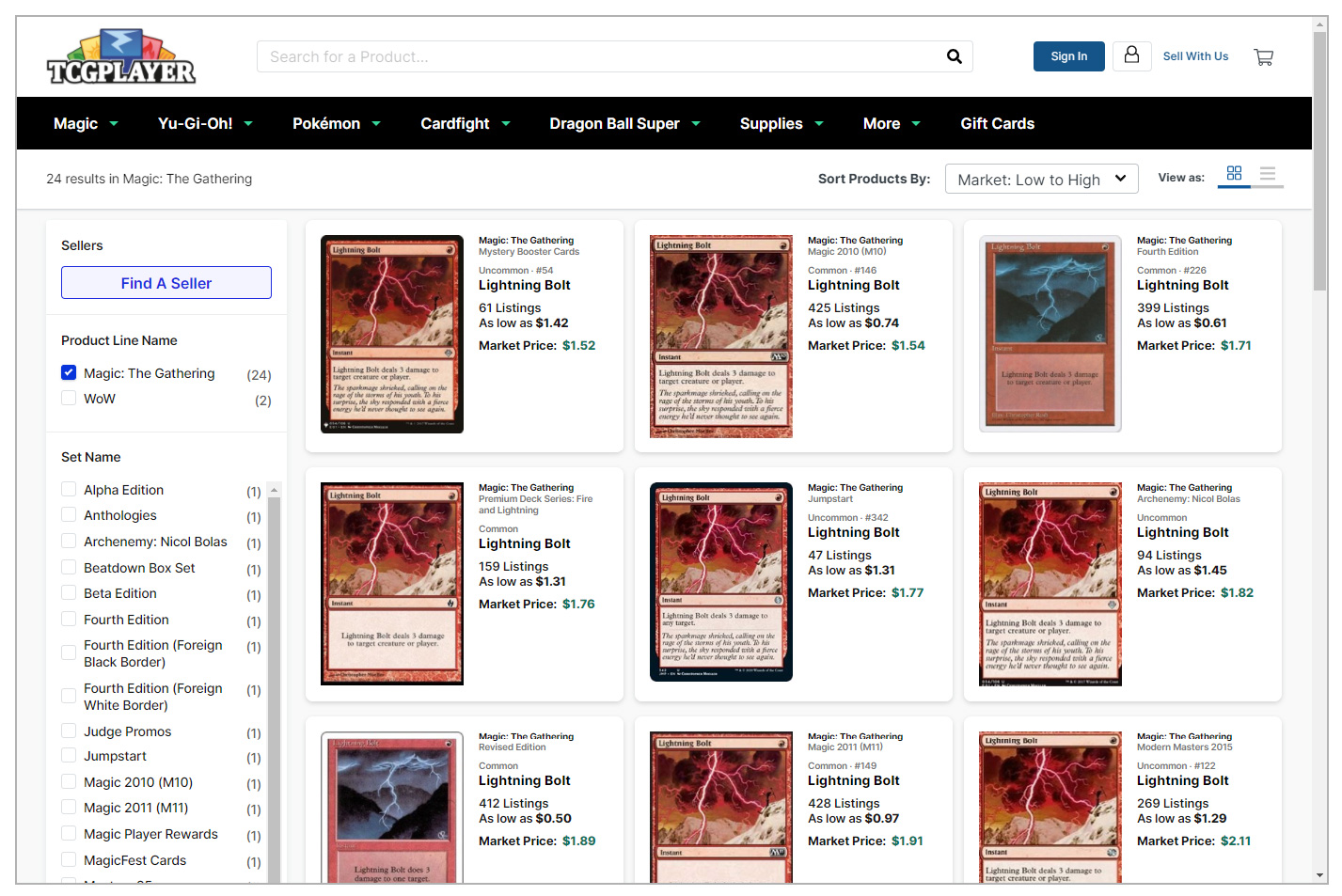The width and height of the screenshot is (1342, 896).
Task: Check the Magic Player Rewards filter
Action: (69, 834)
